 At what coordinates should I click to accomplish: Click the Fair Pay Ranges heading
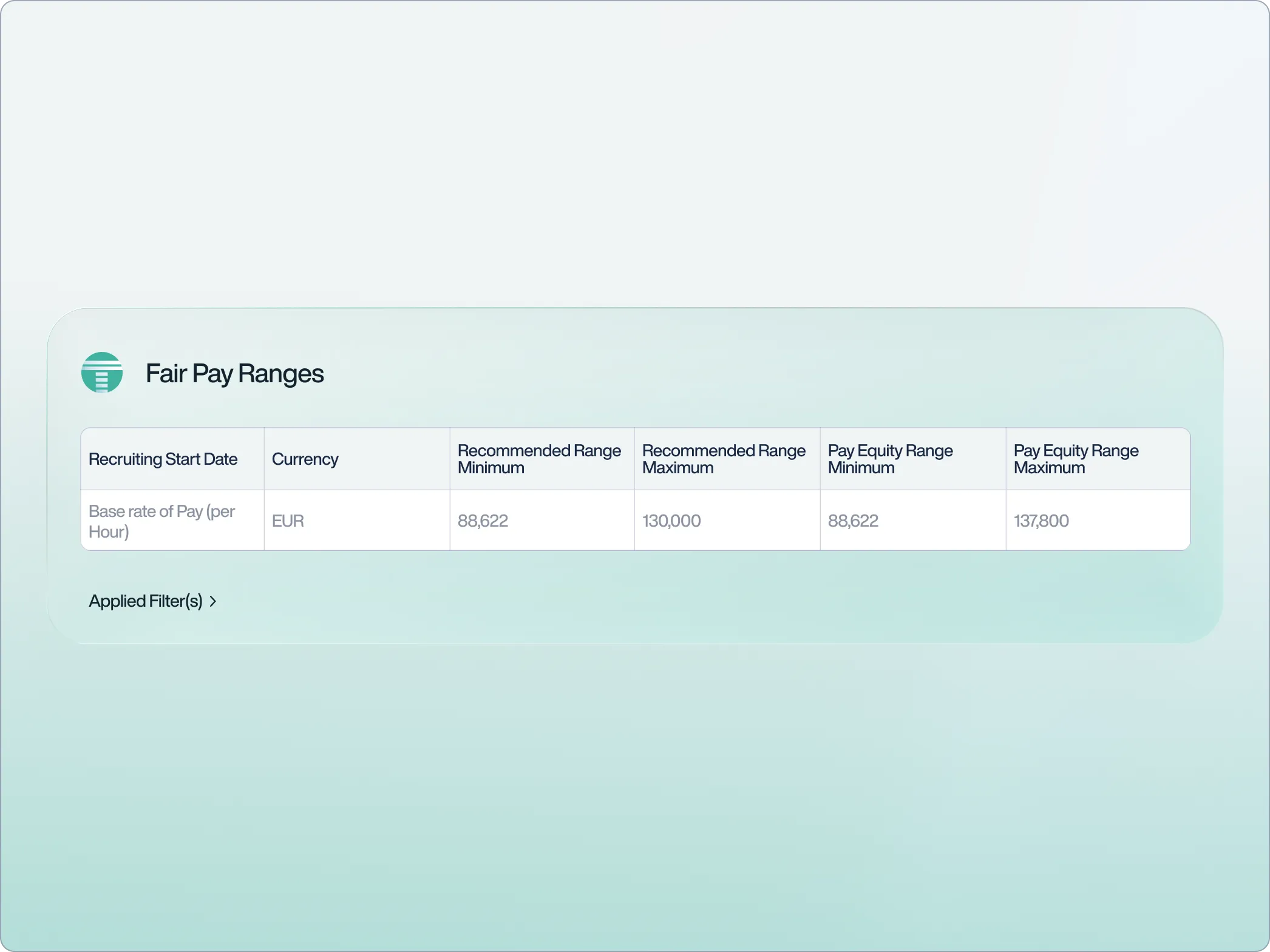234,373
